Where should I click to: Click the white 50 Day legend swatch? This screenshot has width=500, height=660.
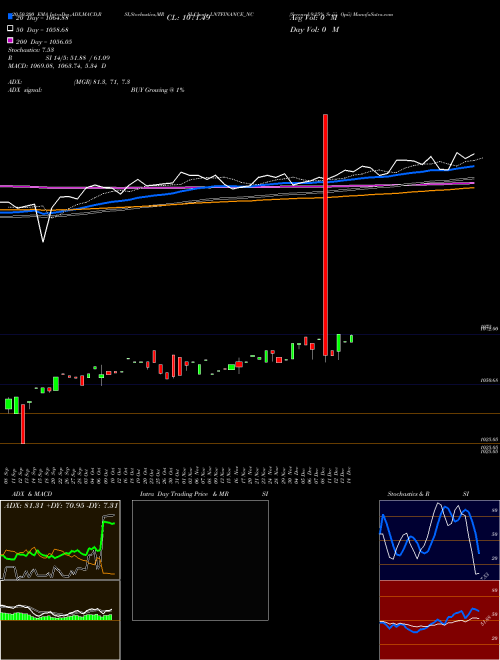click(x=10, y=29)
